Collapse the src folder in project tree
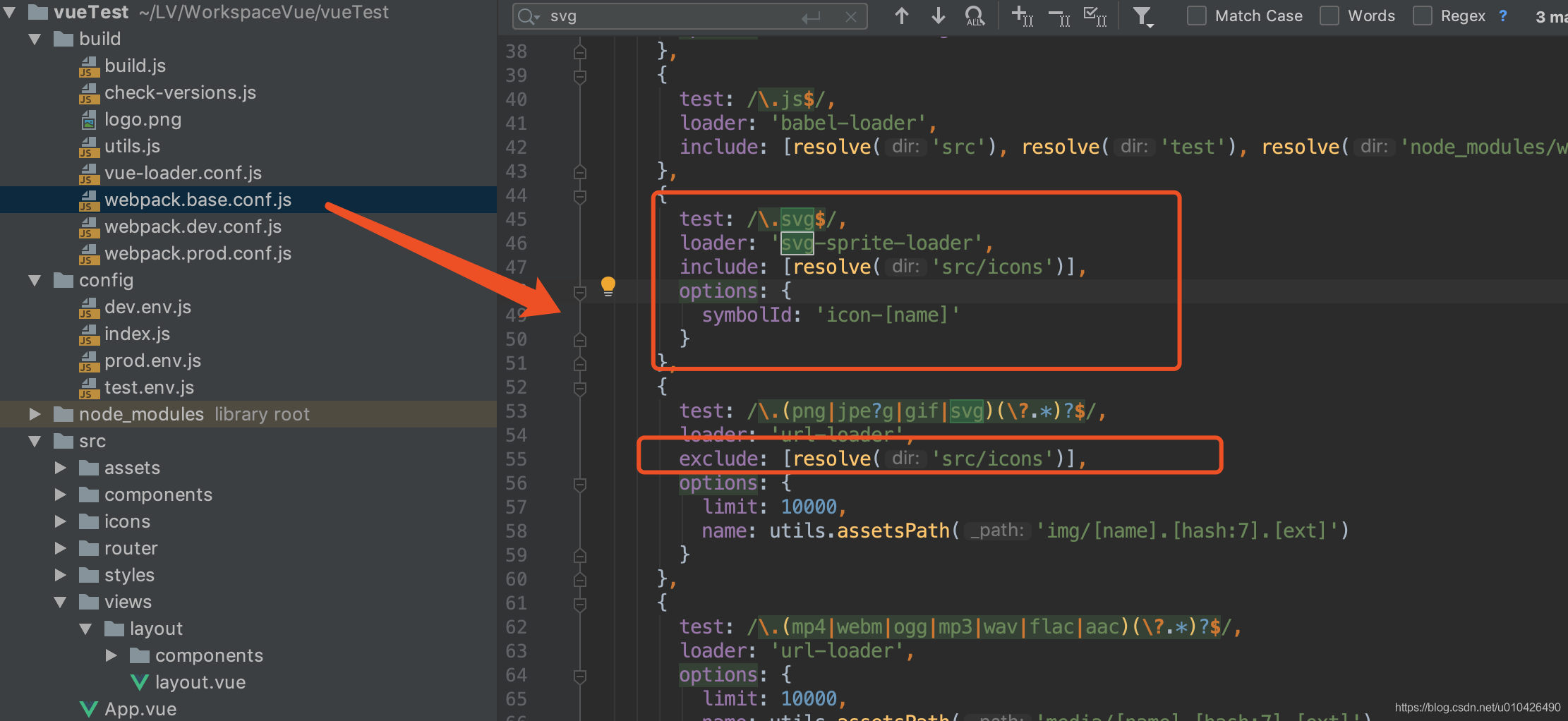 33,440
